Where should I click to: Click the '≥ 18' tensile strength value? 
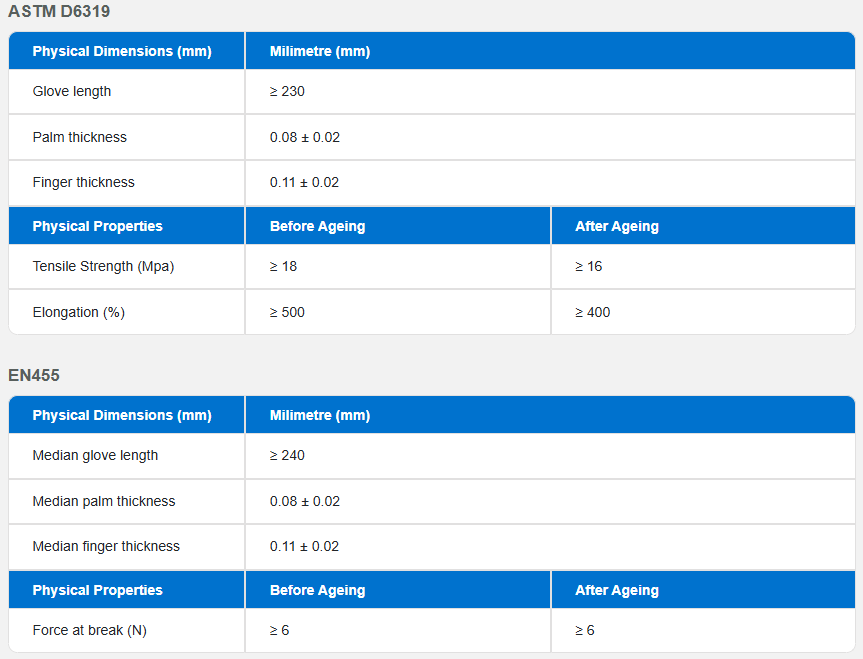click(283, 266)
